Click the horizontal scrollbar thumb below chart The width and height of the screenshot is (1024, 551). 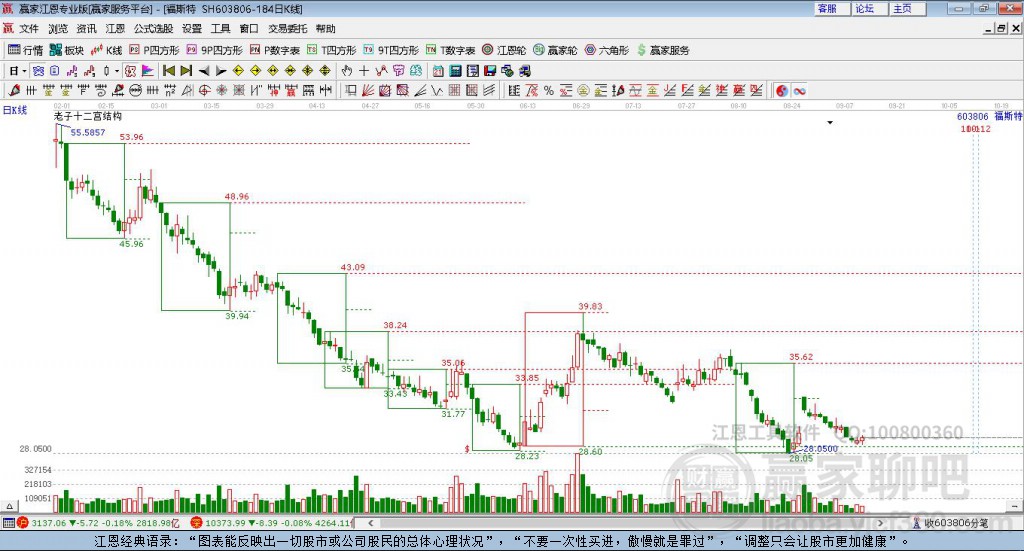click(x=627, y=523)
